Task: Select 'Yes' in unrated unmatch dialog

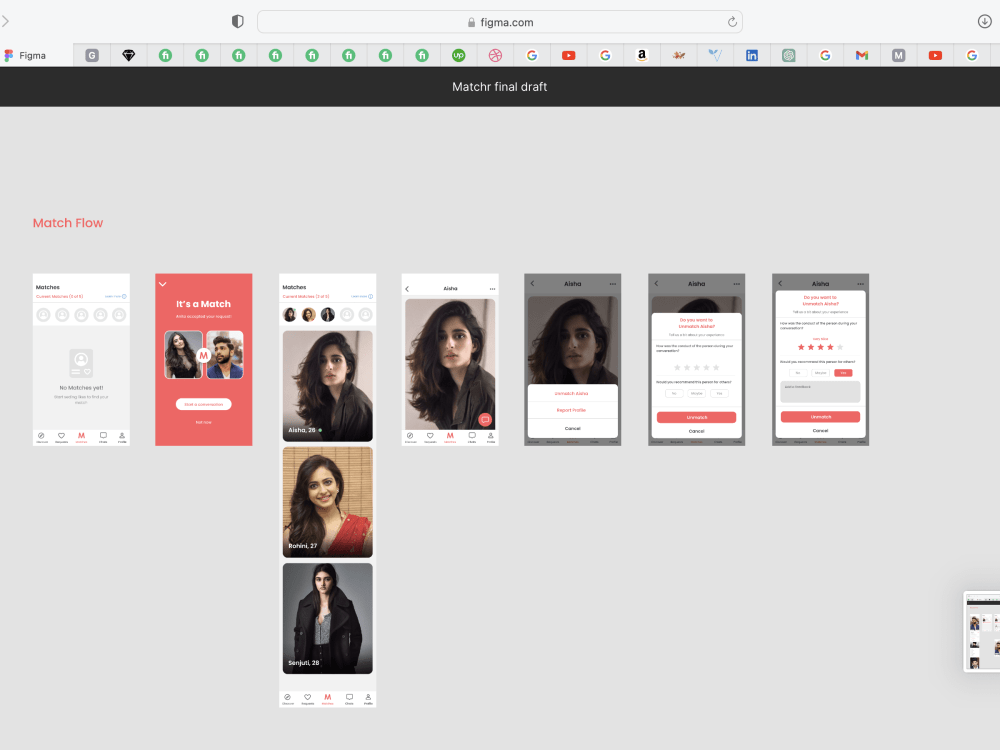Action: click(719, 393)
